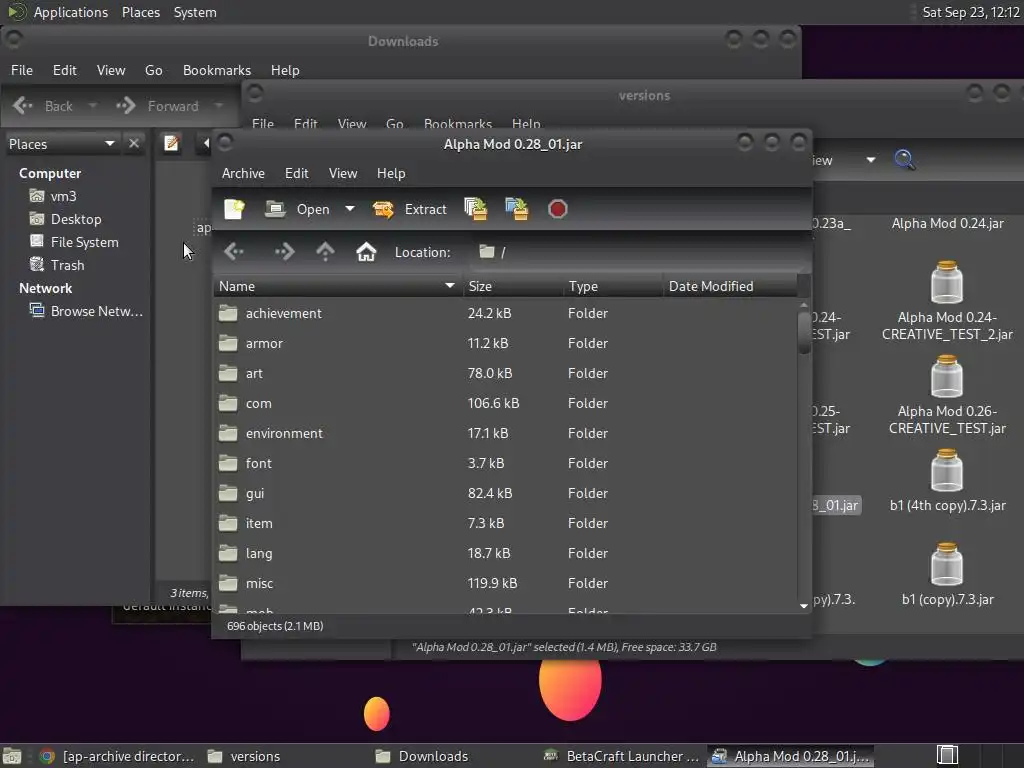
Task: Expand the view mode dropdown in versions window
Action: click(871, 159)
